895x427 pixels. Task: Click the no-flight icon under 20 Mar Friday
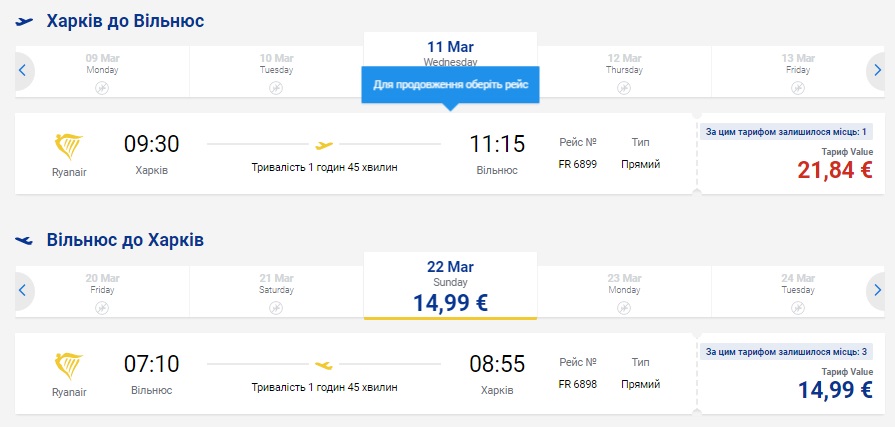point(102,308)
